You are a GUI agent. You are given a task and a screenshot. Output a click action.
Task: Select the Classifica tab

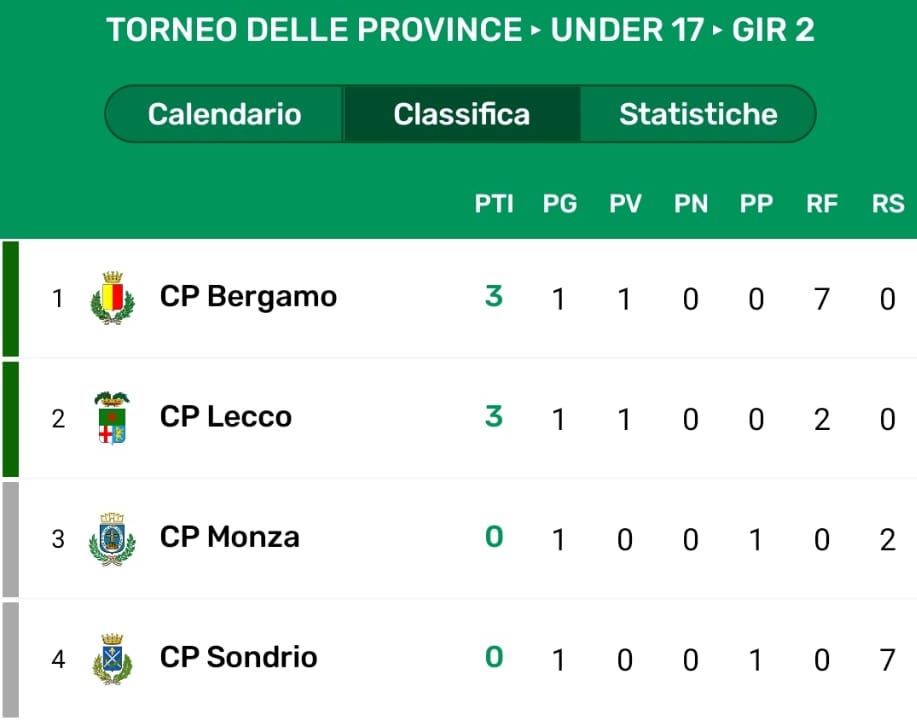461,114
